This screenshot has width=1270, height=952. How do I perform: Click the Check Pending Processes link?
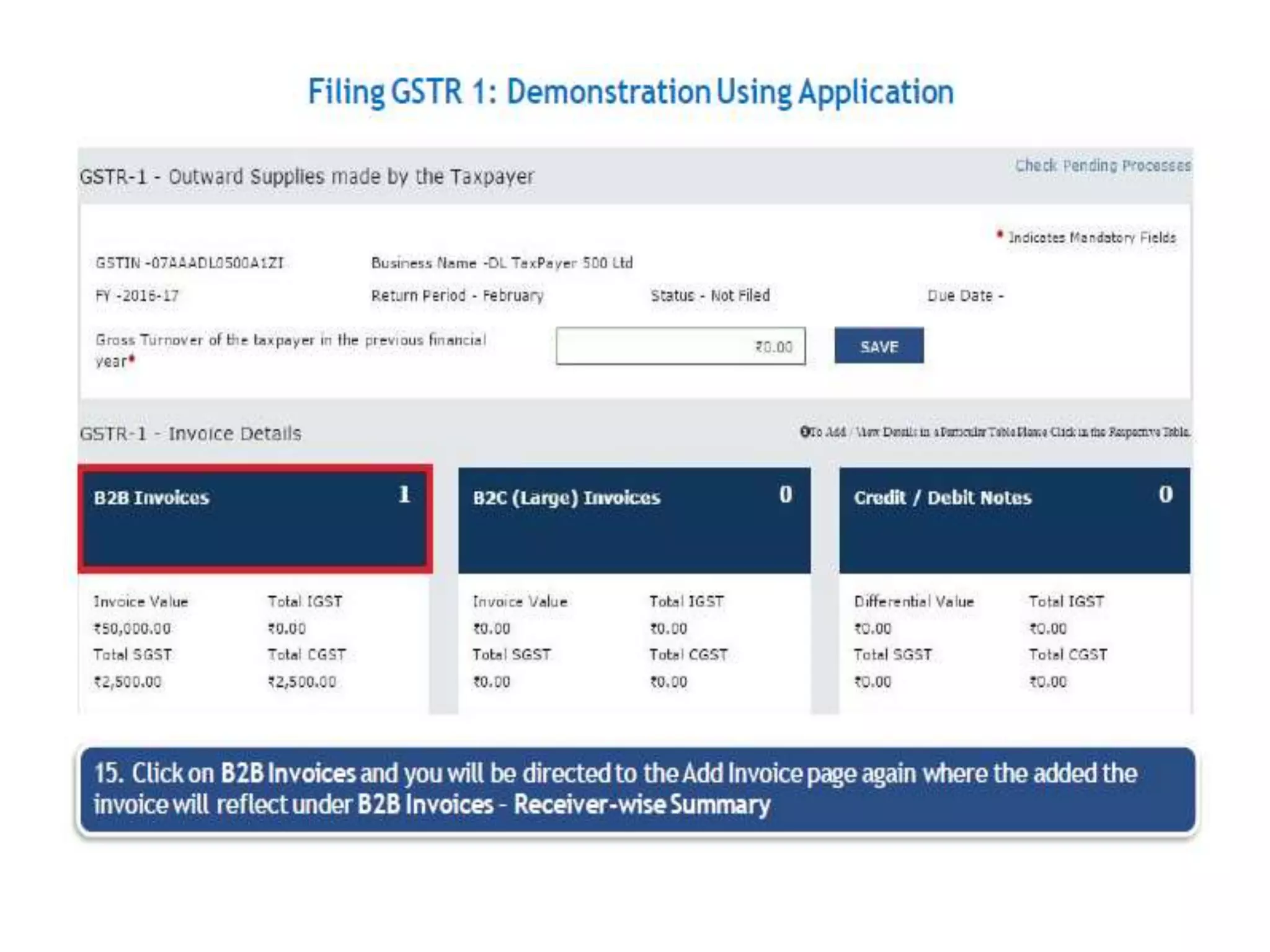[x=1103, y=165]
